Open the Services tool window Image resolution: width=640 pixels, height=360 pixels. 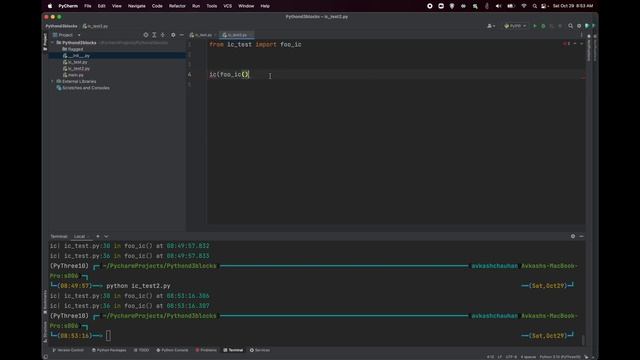(260, 350)
